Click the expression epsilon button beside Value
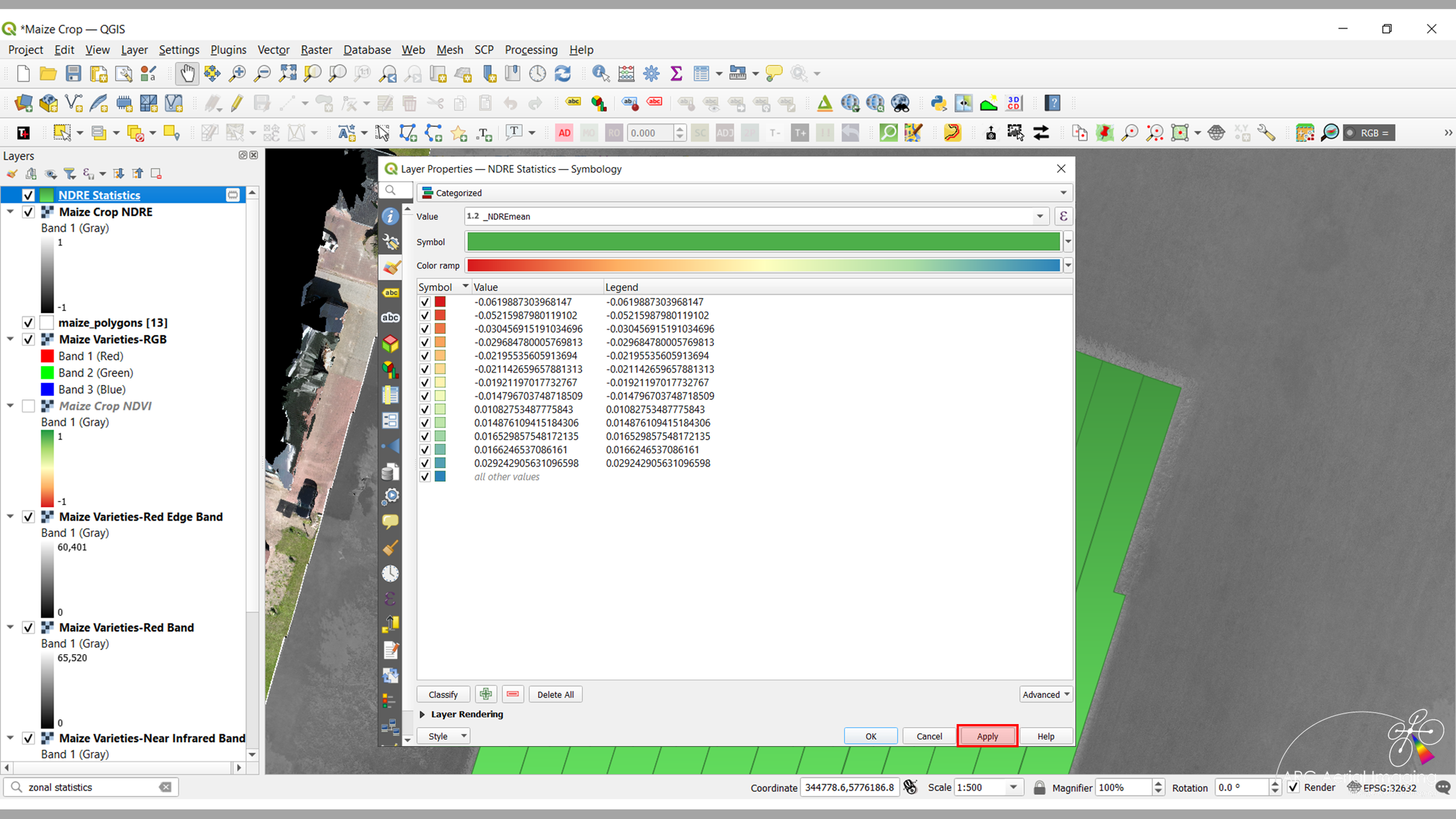Screen dimensions: 1456x819 coord(1063,216)
